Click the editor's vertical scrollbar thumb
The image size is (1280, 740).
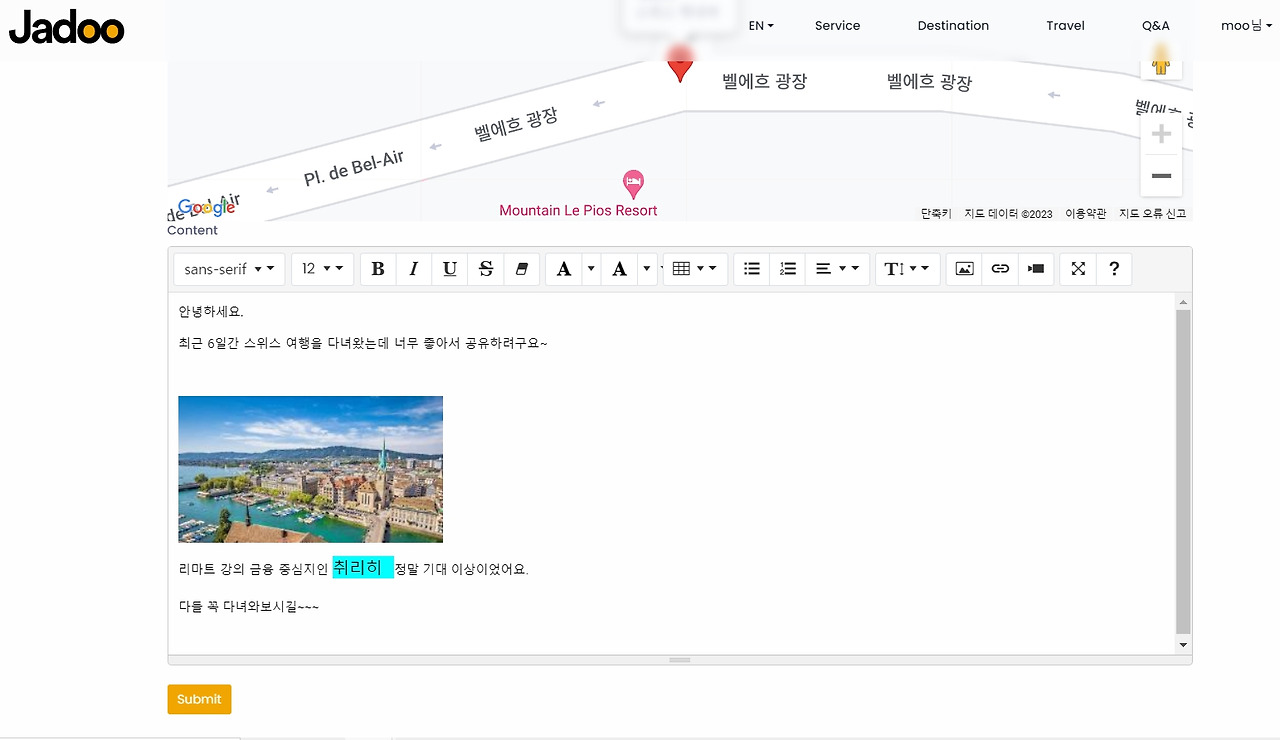[1184, 472]
